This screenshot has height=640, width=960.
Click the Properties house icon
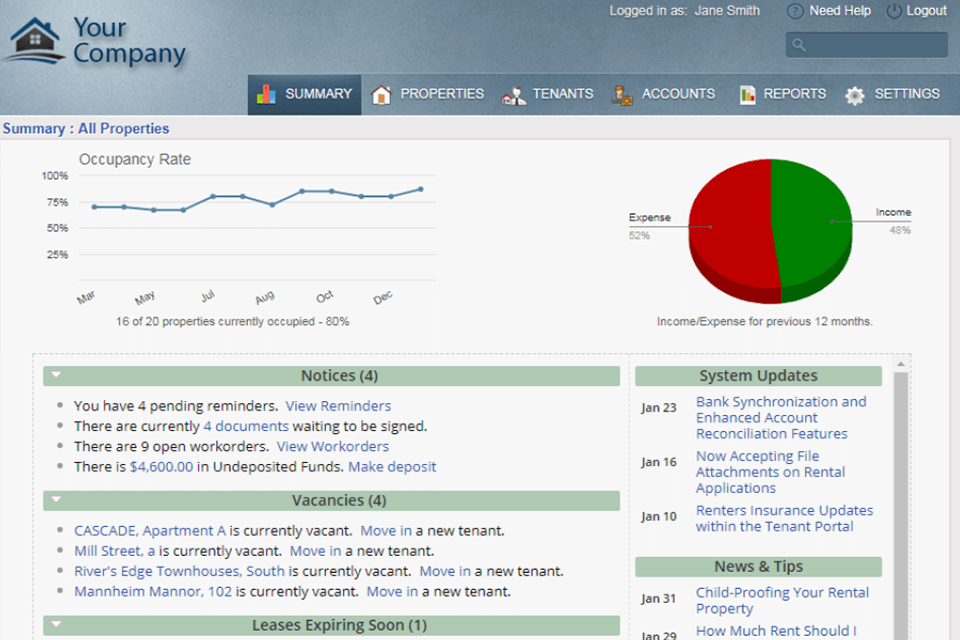pos(381,95)
